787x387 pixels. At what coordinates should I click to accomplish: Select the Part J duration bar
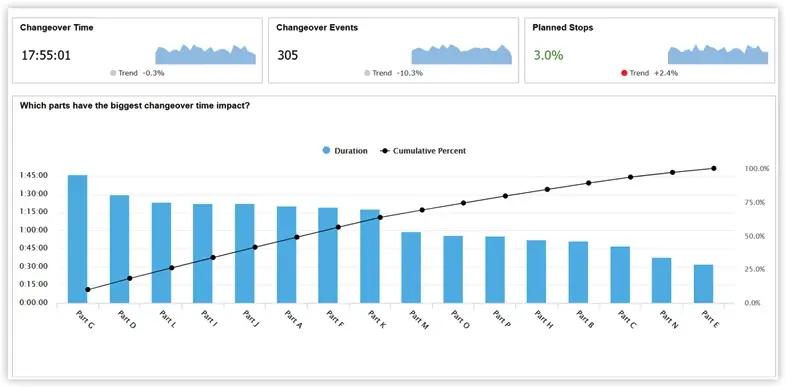pyautogui.click(x=244, y=253)
